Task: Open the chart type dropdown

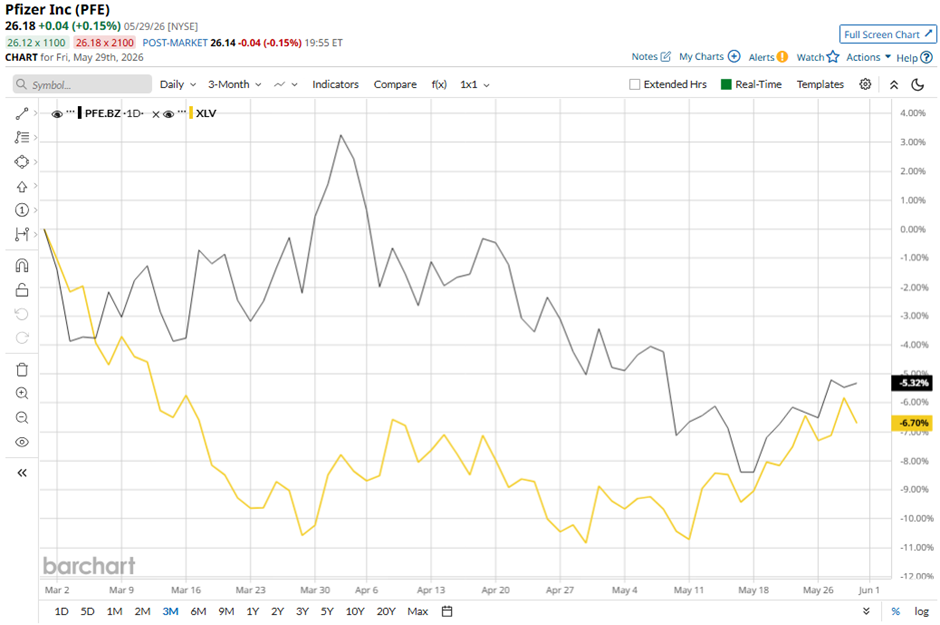Action: pyautogui.click(x=285, y=84)
